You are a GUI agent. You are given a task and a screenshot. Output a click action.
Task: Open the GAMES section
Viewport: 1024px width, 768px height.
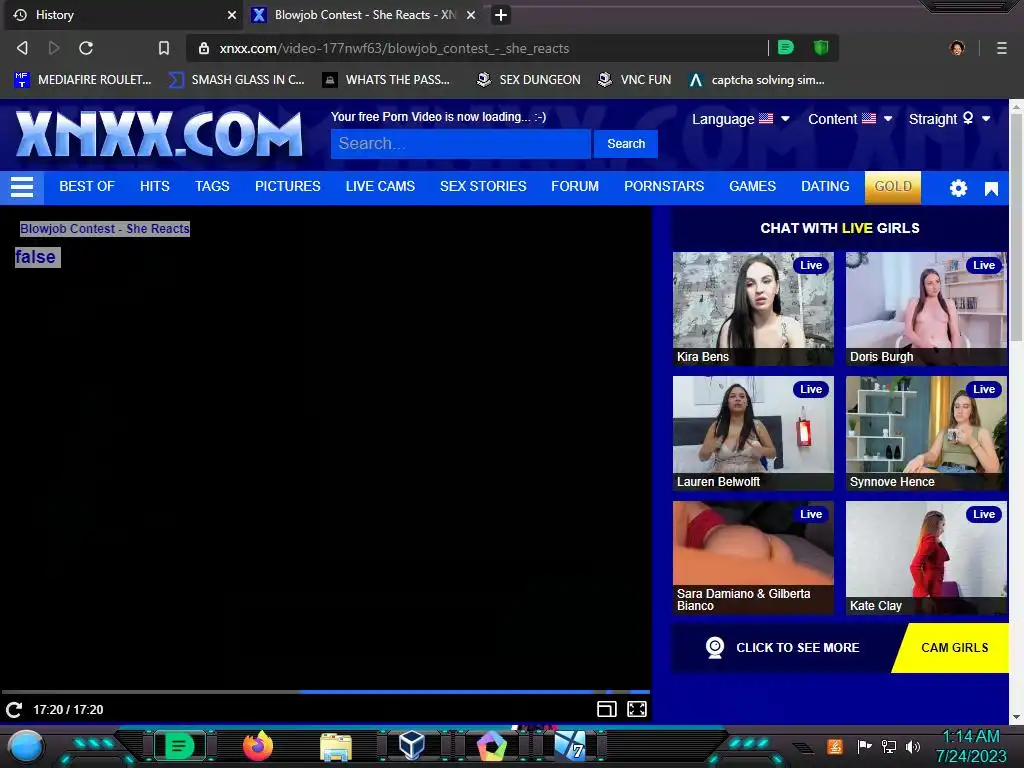752,186
